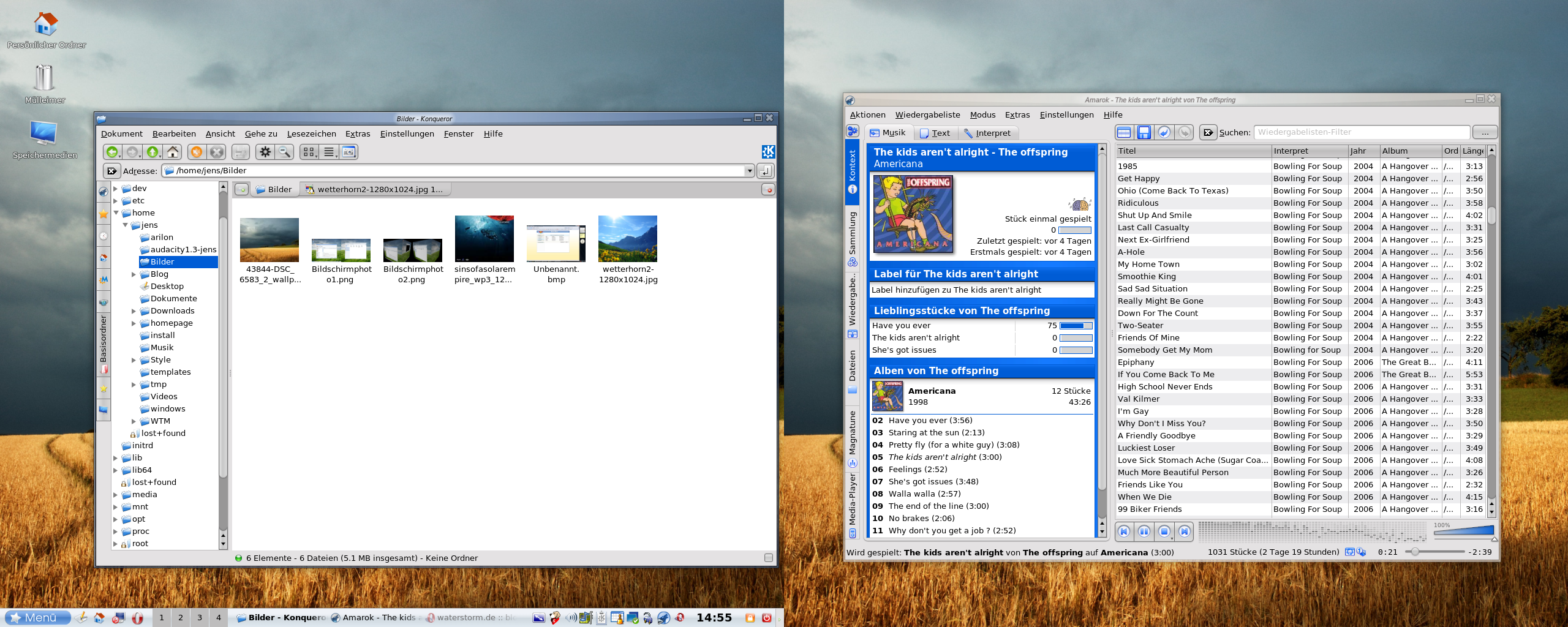Click the ... button beside the playlist filter
The image size is (1568, 627).
click(1486, 132)
